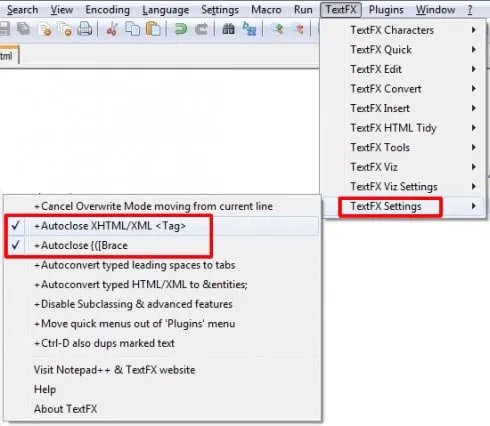Click the Cut scissors icon
The image size is (490, 426).
[112, 29]
